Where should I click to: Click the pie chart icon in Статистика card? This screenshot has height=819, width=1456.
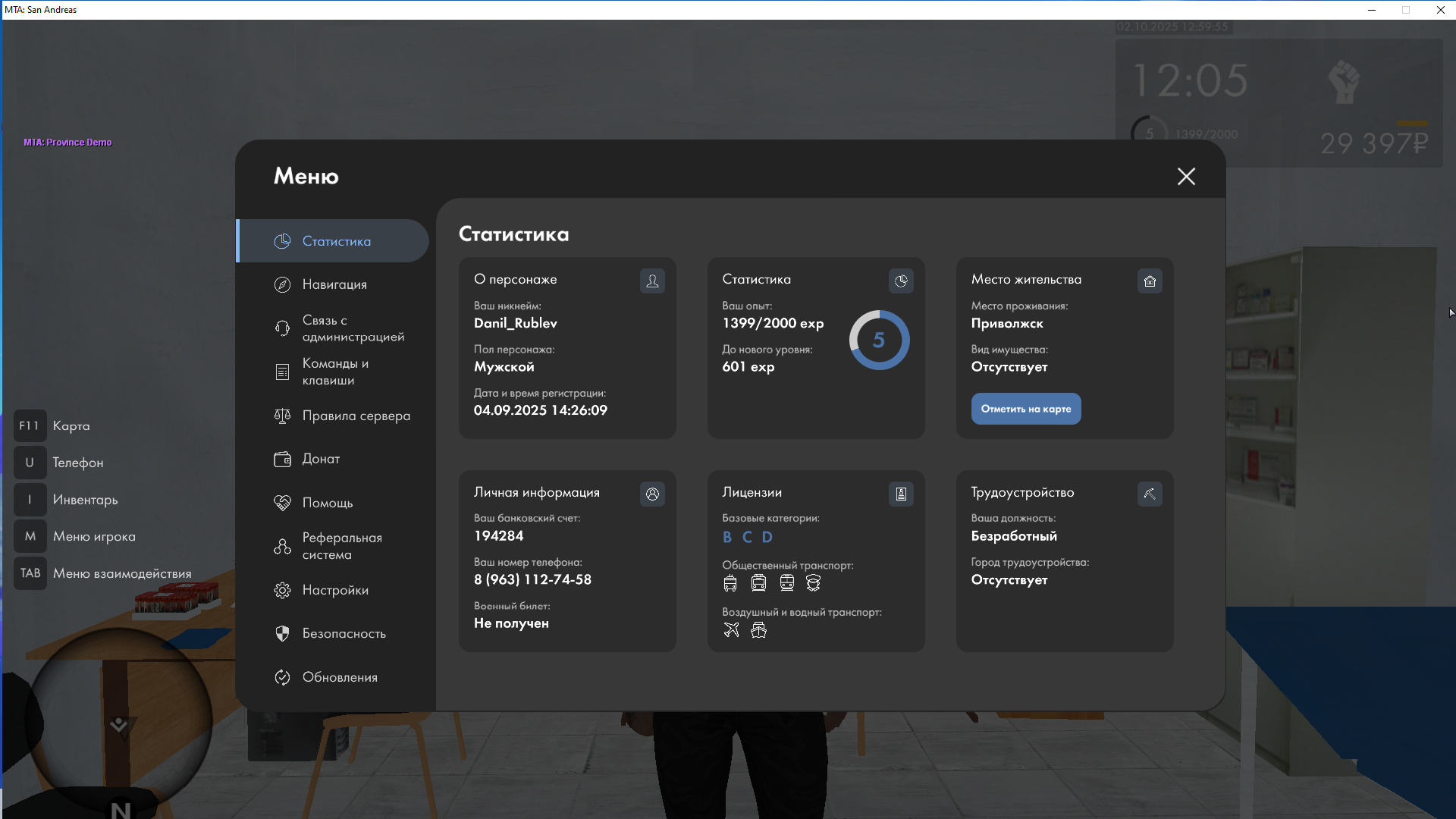click(901, 281)
